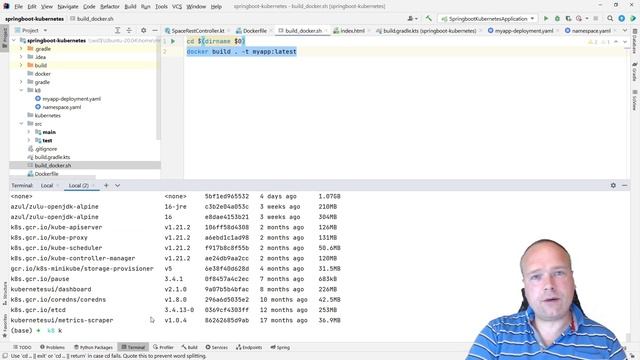640x360 pixels.
Task: Collapse all in Project panel header
Action: [129, 30]
